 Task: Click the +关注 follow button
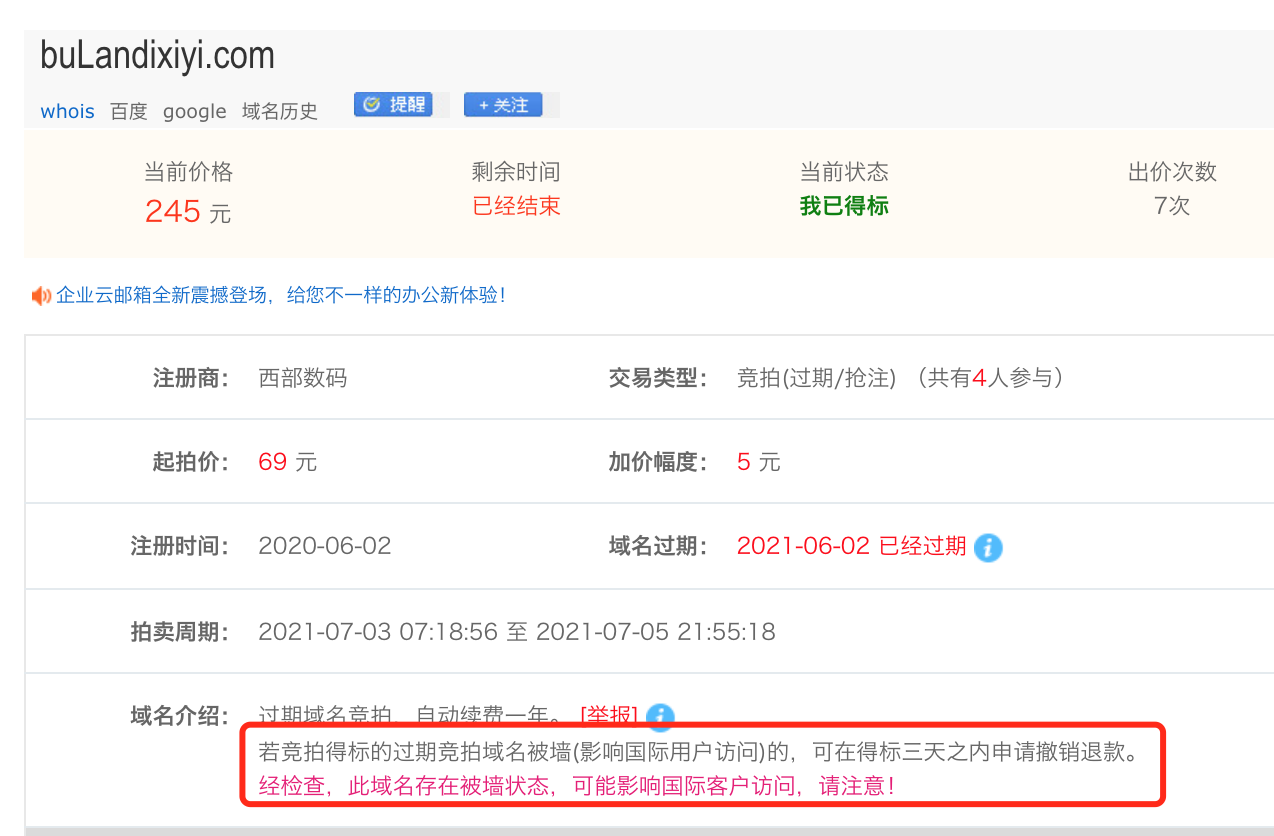tap(504, 104)
